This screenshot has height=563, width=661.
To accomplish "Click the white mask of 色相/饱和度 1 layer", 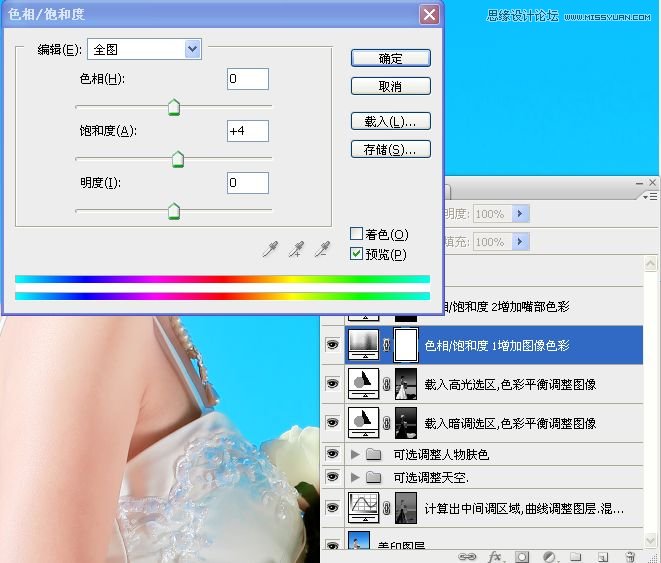I will [406, 345].
